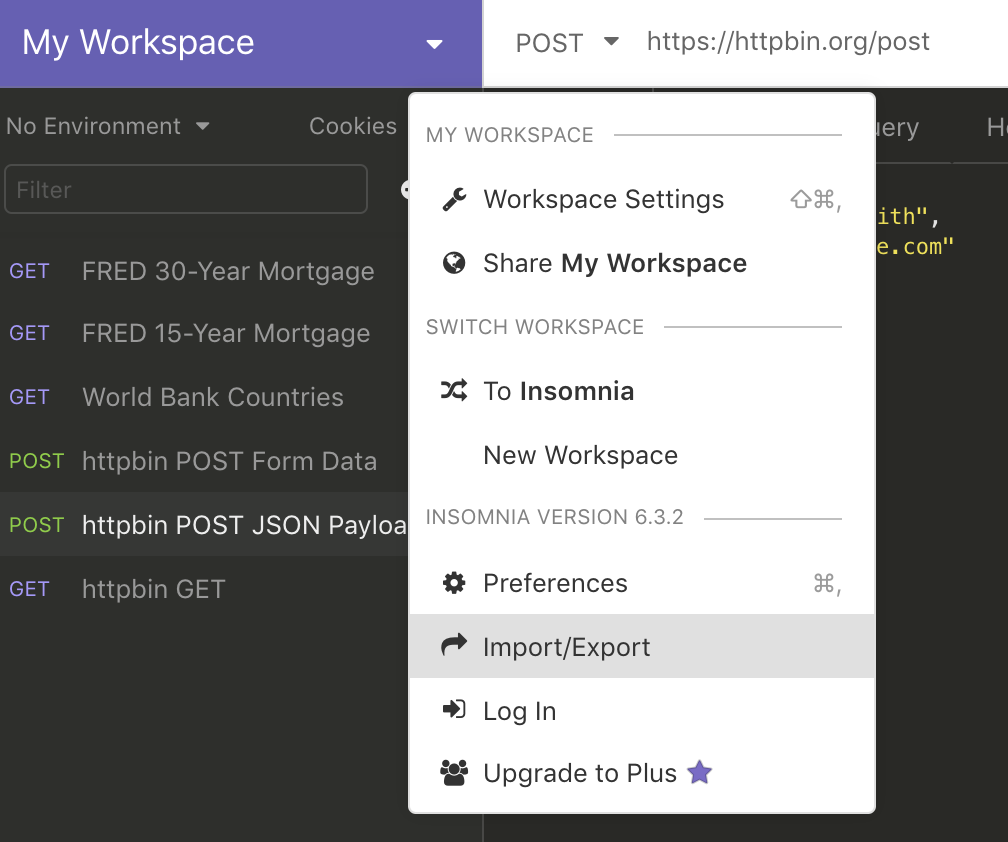Click the partially hidden Query tab

897,127
